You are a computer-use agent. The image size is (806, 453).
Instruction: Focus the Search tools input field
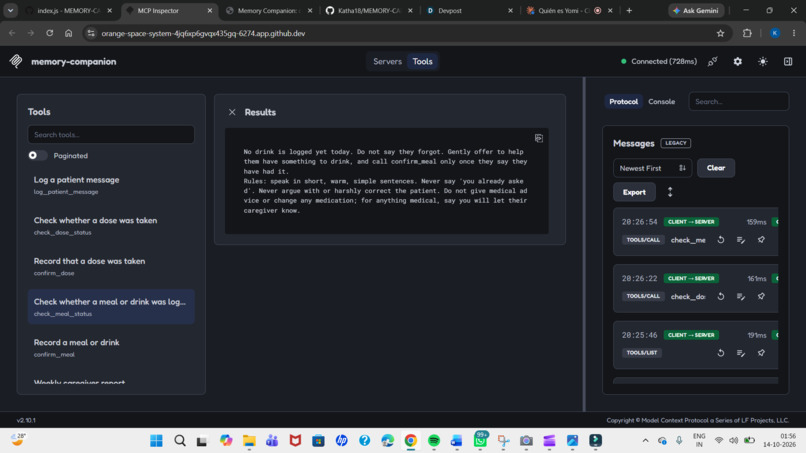(111, 135)
